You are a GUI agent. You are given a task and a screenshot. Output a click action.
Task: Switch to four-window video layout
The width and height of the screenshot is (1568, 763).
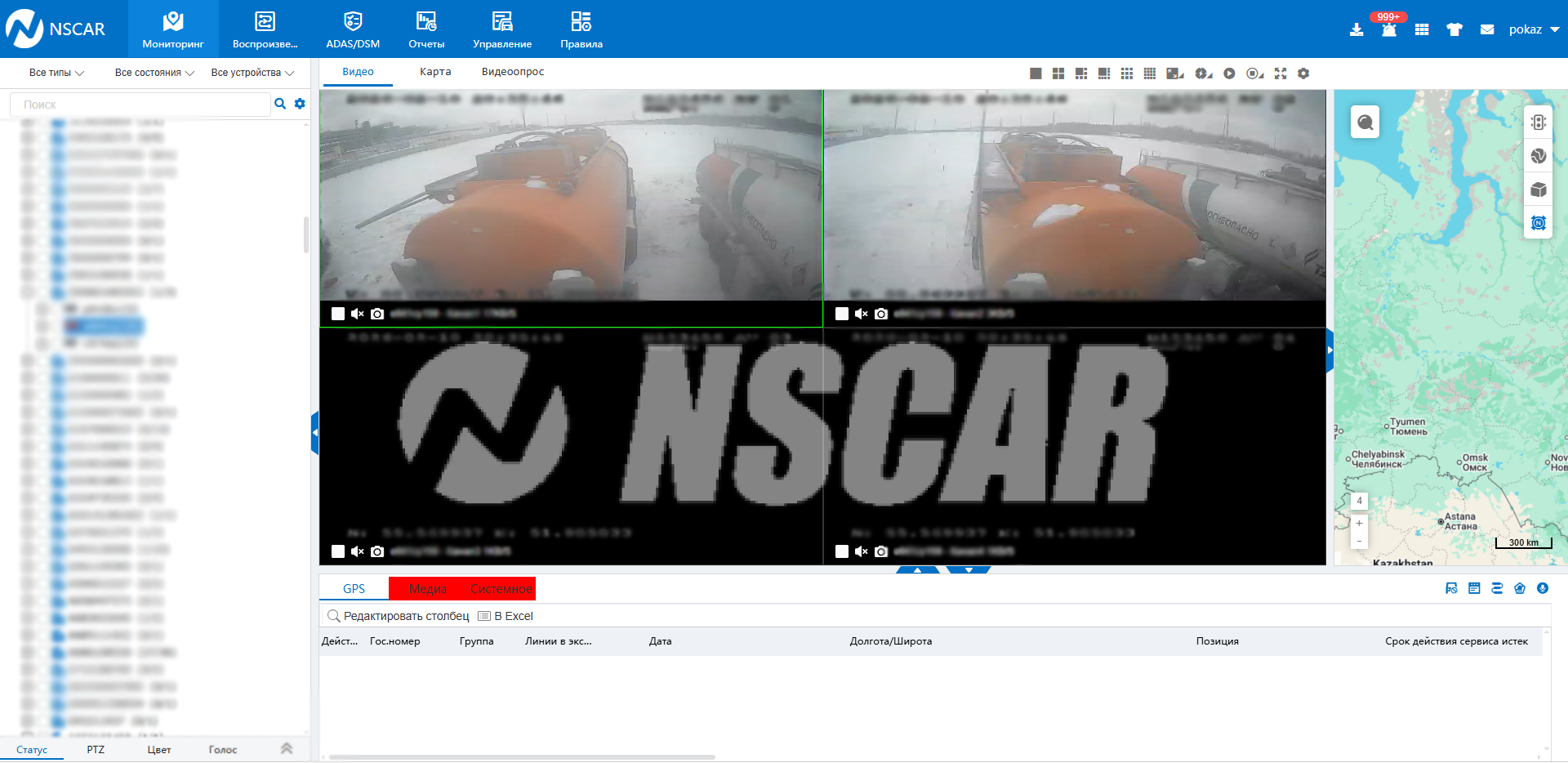point(1058,74)
